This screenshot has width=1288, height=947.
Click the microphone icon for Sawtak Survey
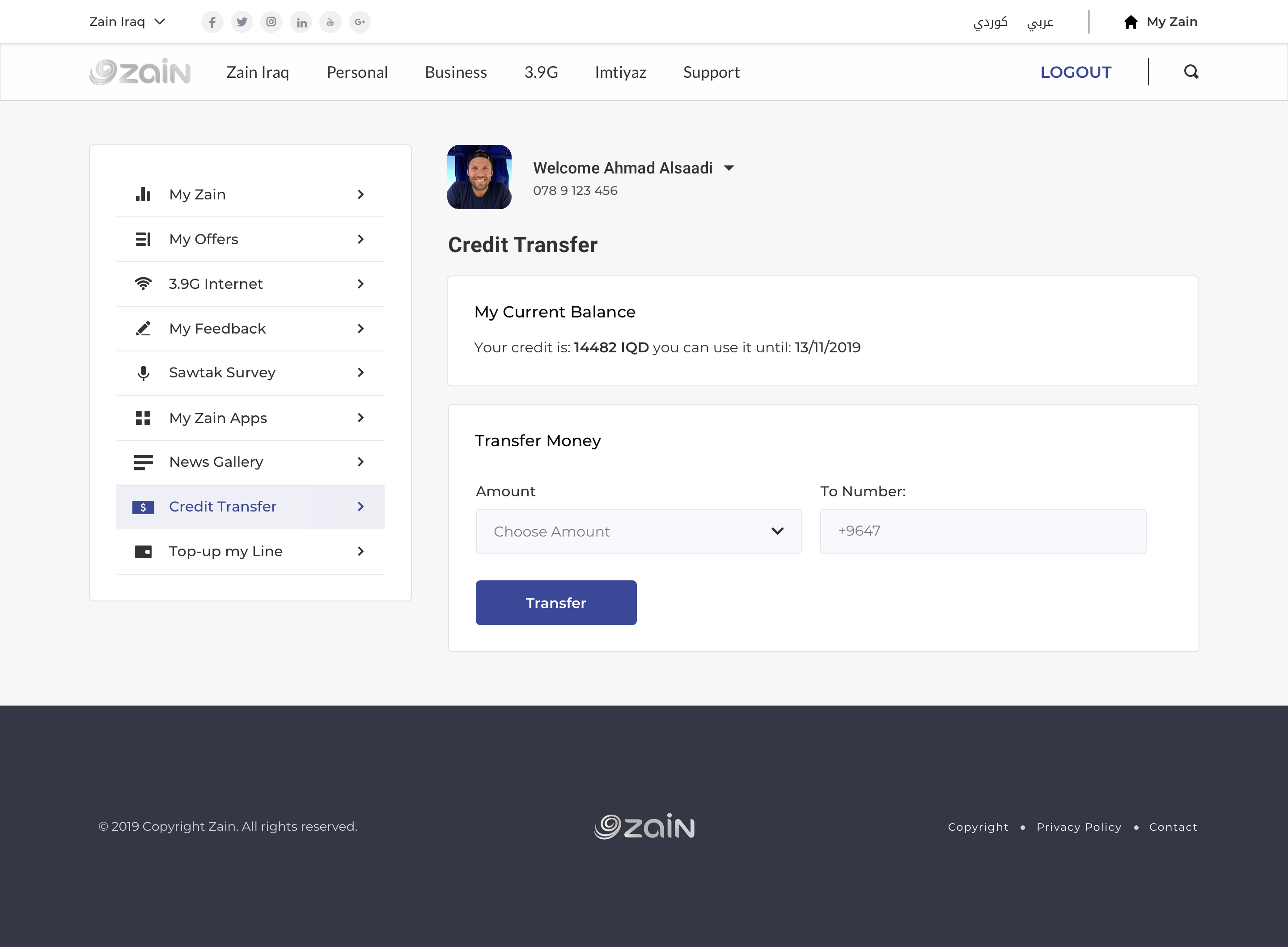point(143,373)
